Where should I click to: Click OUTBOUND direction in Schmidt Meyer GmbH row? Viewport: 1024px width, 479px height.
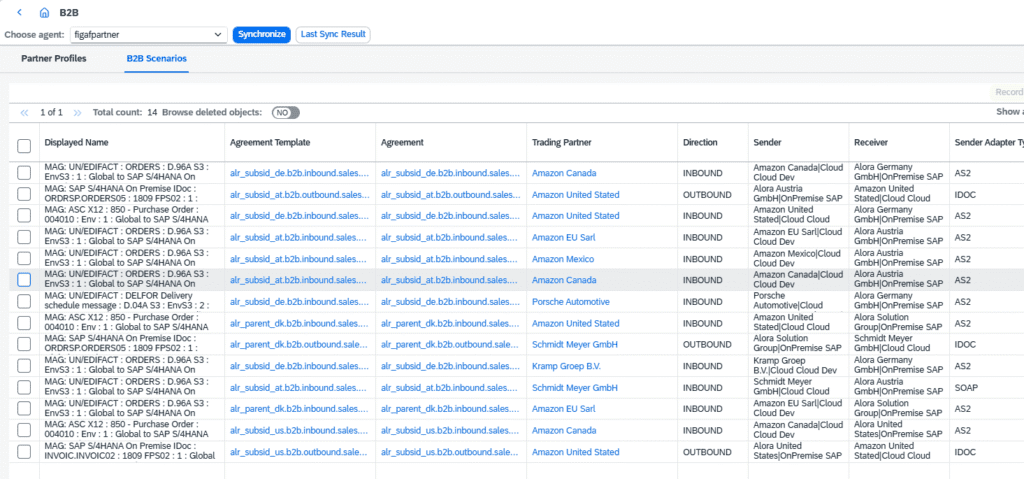click(707, 344)
